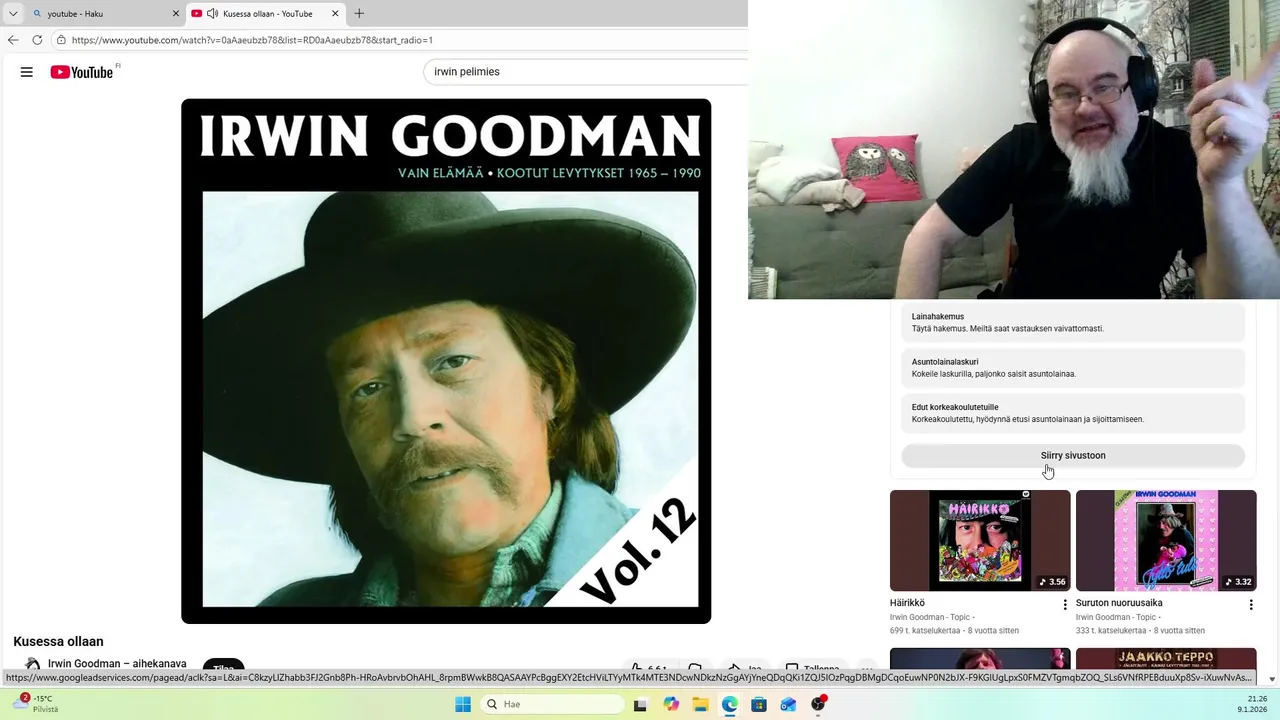Go back with the browser back arrow
The image size is (1280, 720).
(x=13, y=40)
